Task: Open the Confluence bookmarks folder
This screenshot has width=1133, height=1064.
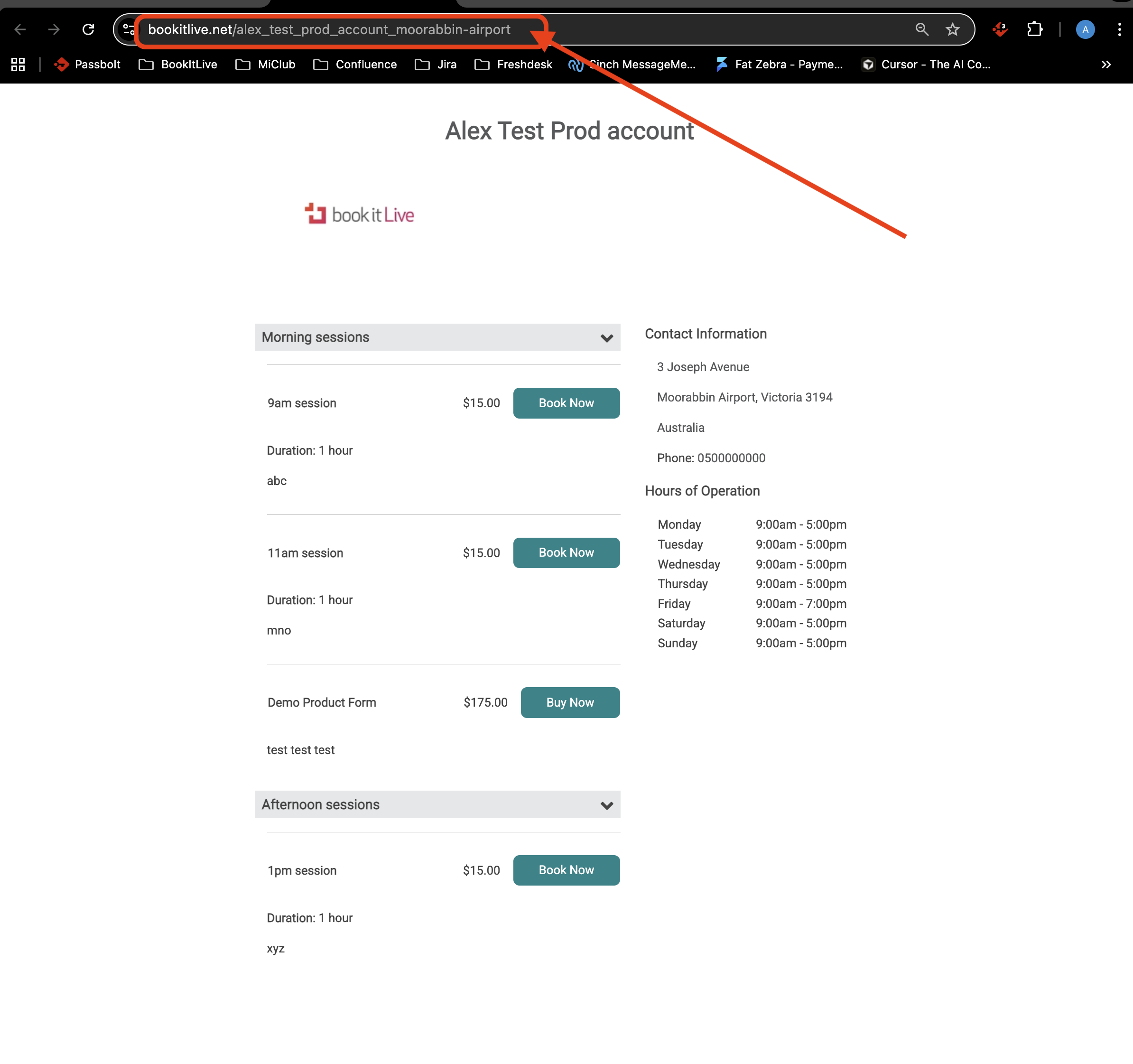Action: (355, 65)
